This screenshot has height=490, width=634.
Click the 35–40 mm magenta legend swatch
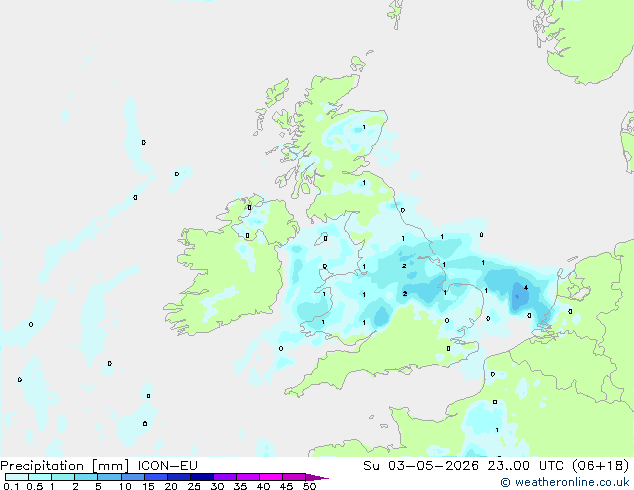pyautogui.click(x=247, y=477)
